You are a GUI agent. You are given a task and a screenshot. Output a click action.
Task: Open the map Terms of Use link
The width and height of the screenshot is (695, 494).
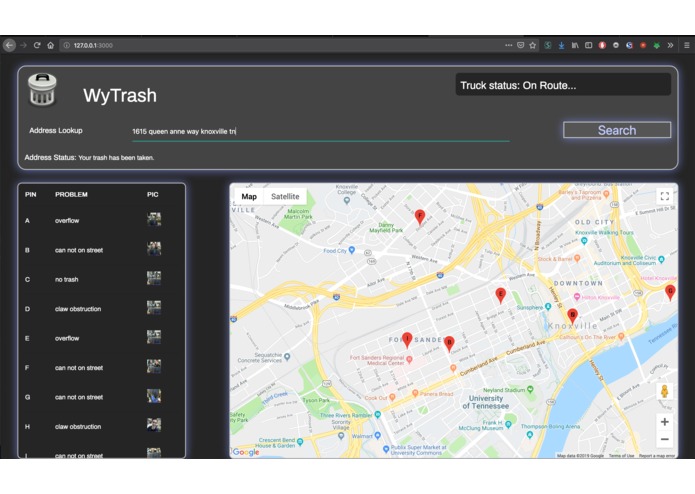621,455
